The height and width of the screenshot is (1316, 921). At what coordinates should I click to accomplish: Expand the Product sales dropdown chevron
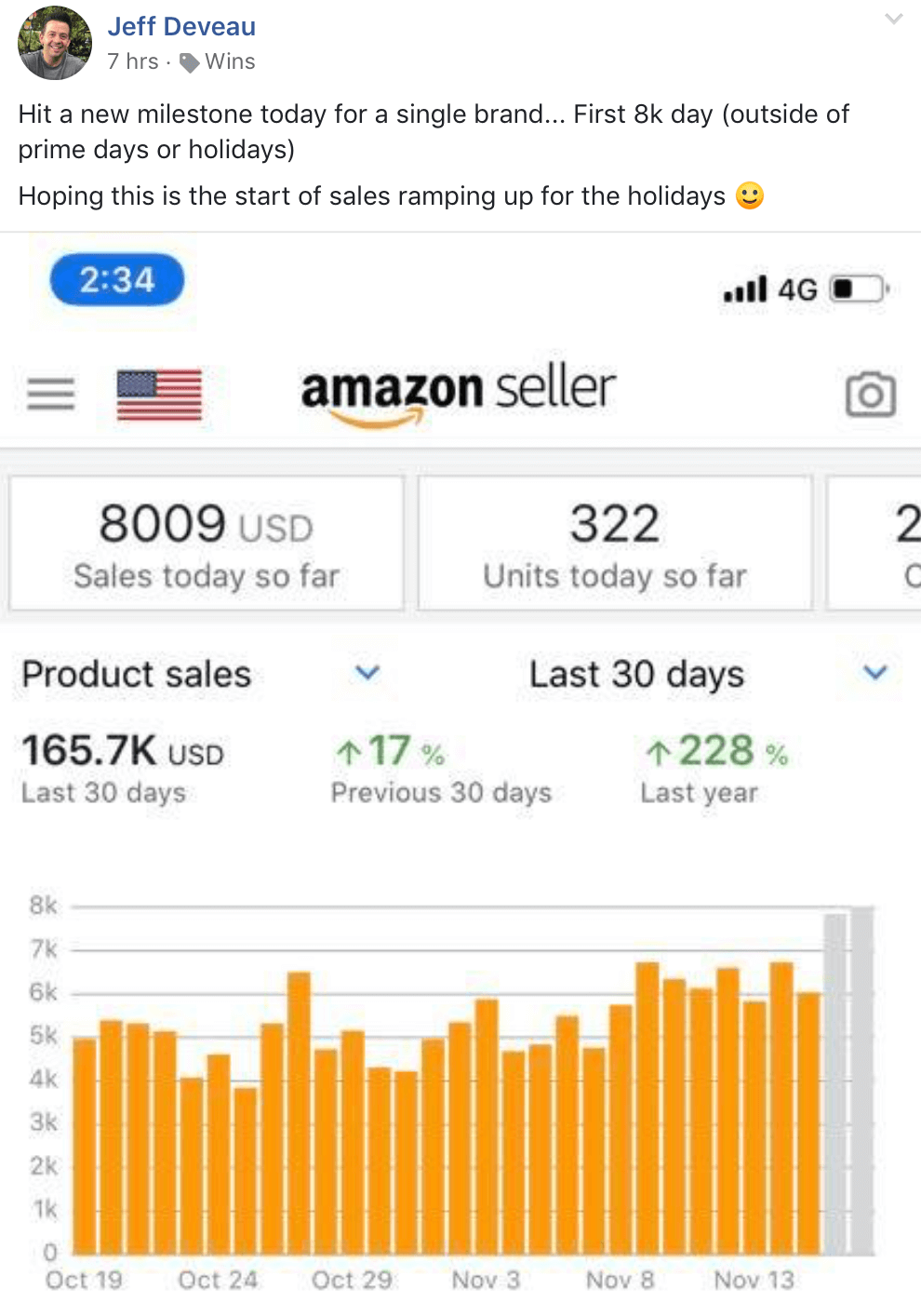click(x=368, y=672)
